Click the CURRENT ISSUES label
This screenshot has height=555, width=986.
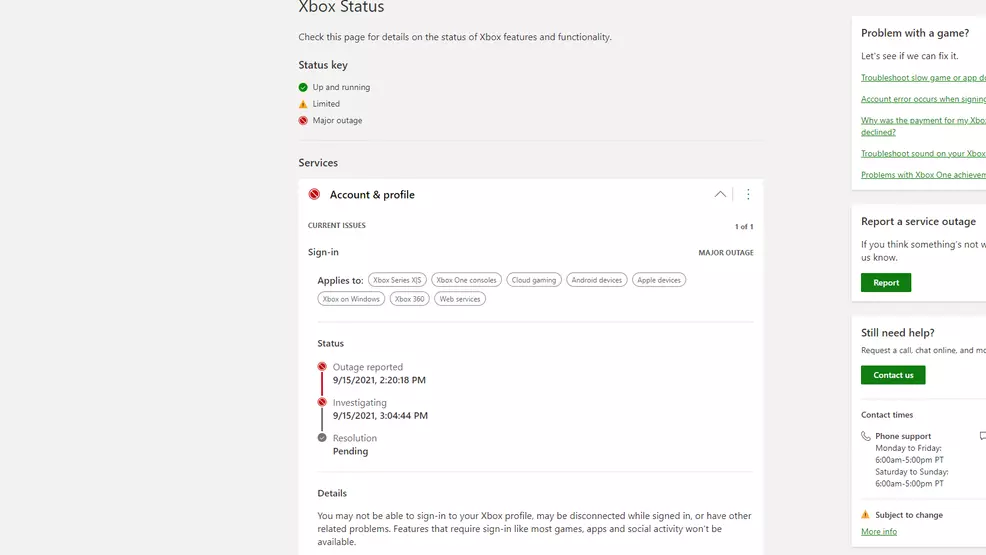[x=336, y=225]
